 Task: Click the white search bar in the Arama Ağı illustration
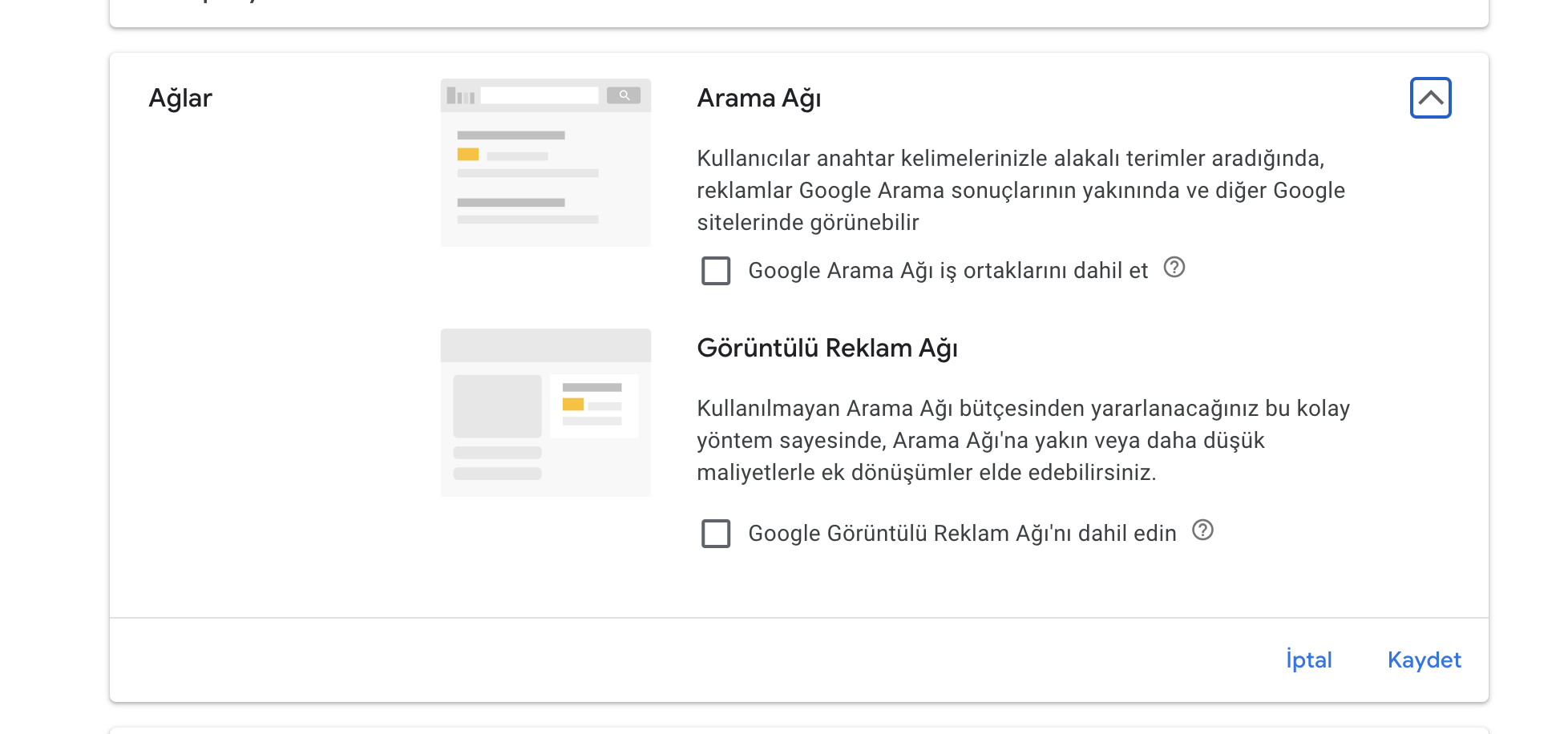click(540, 95)
